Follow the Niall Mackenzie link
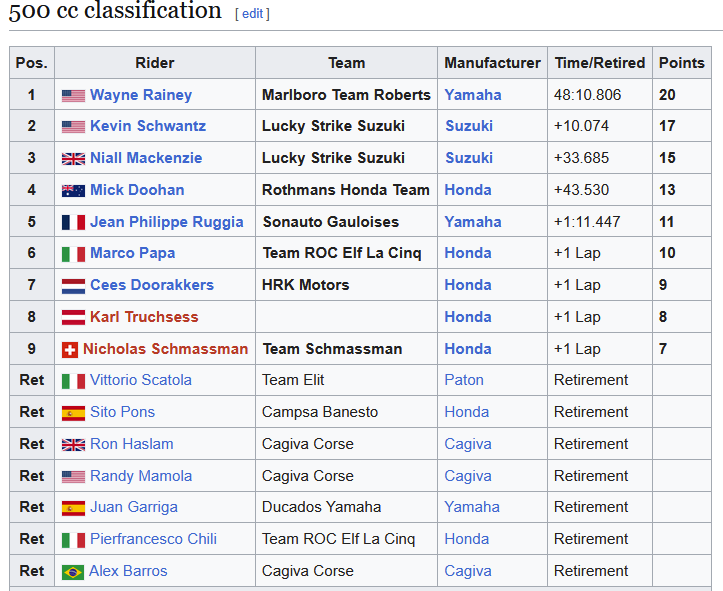The width and height of the screenshot is (723, 591). [146, 158]
